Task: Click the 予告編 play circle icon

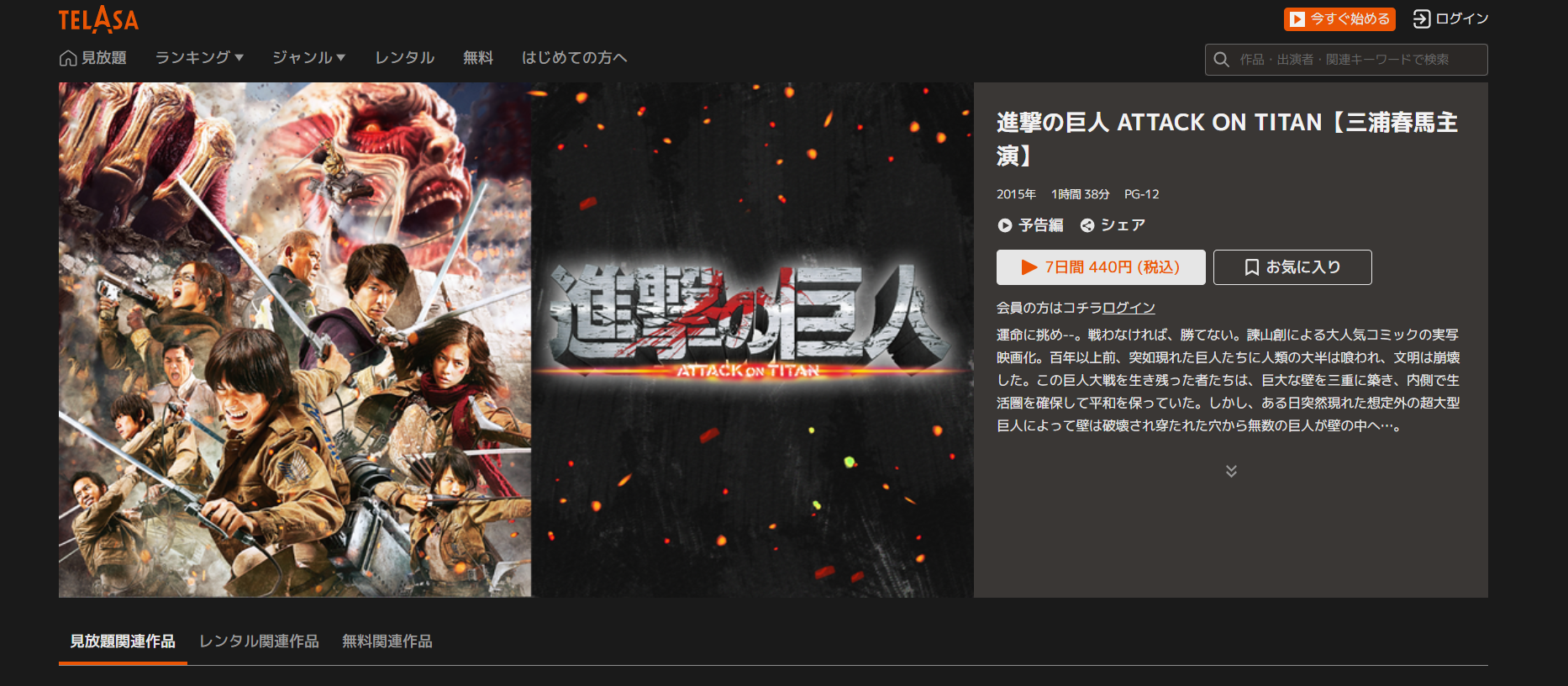Action: [x=1005, y=225]
